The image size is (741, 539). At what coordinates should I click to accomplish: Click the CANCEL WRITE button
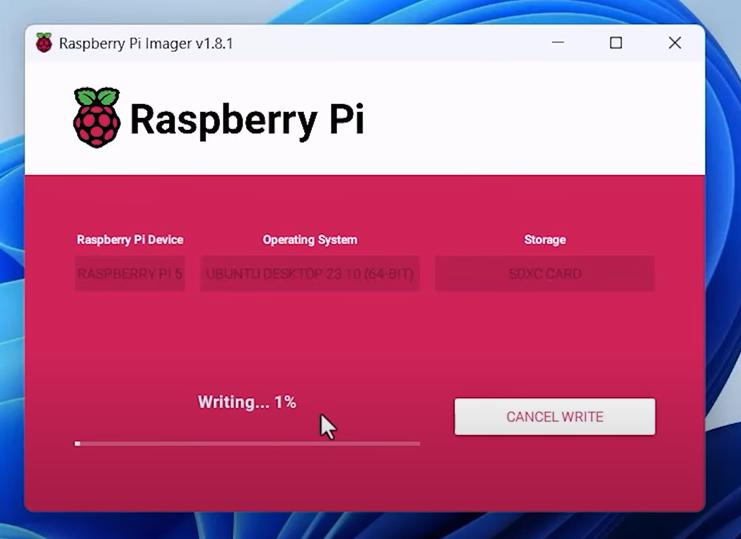pyautogui.click(x=555, y=417)
